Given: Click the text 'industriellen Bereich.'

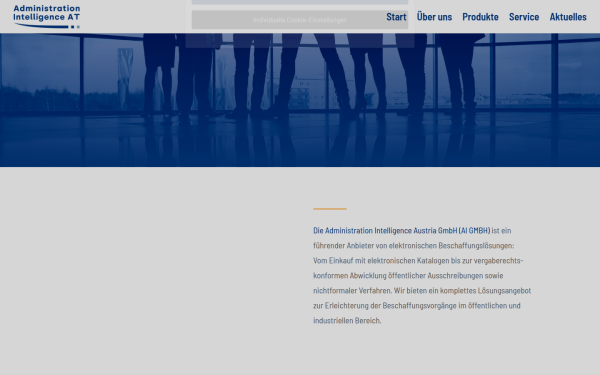Looking at the screenshot, I should point(347,321).
